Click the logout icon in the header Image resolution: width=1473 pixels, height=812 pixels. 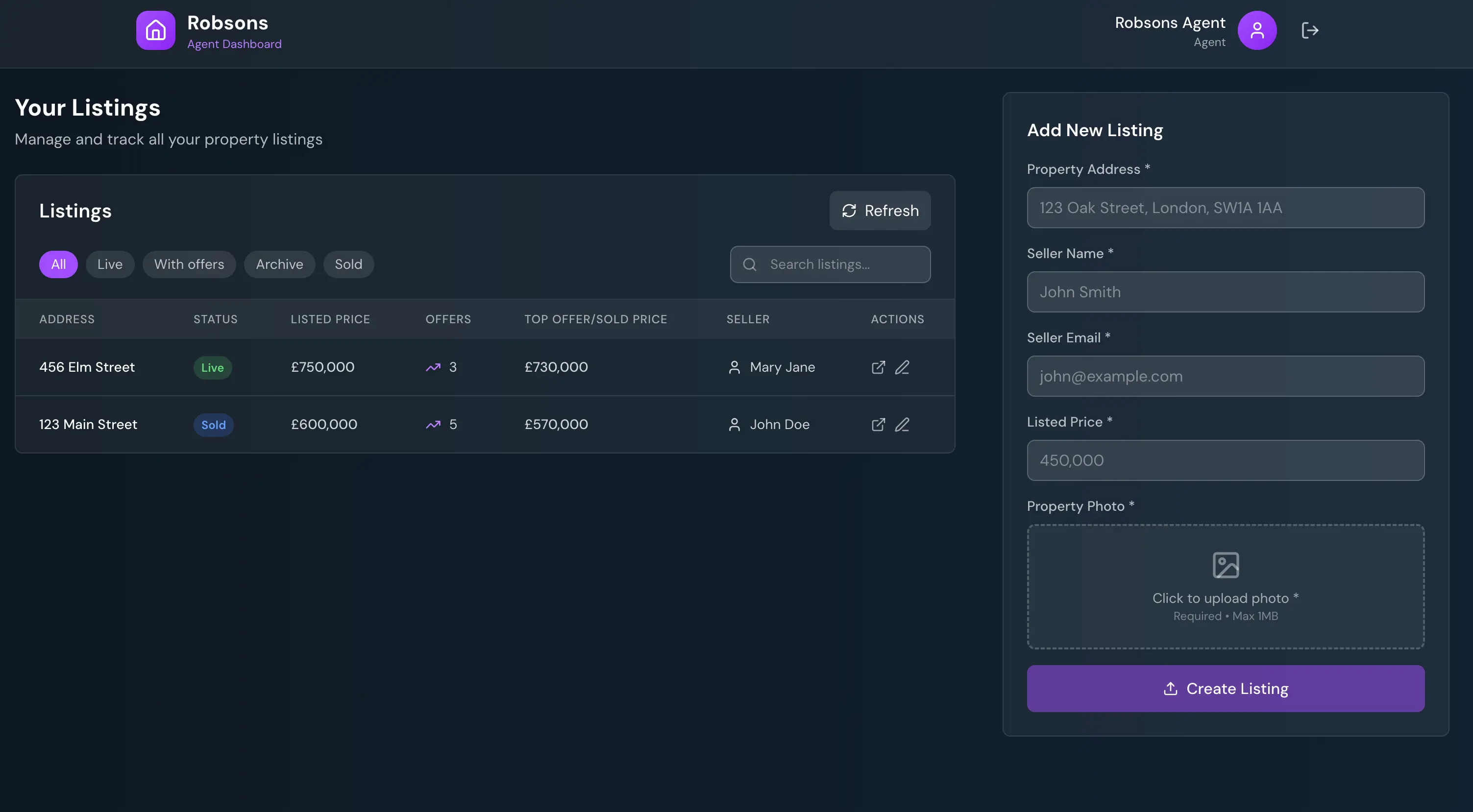tap(1310, 30)
